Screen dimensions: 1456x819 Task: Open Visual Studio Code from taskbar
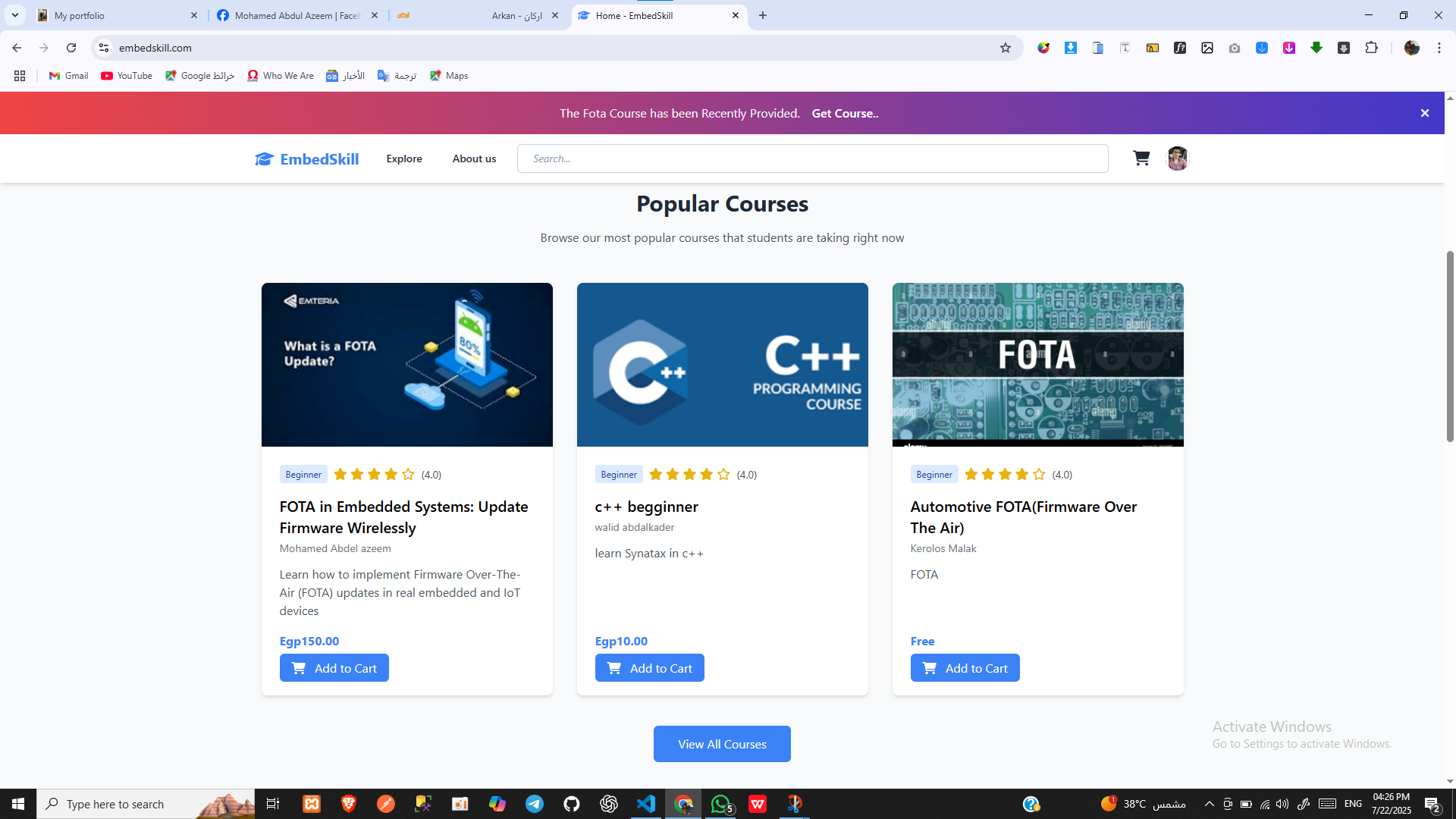(x=645, y=804)
